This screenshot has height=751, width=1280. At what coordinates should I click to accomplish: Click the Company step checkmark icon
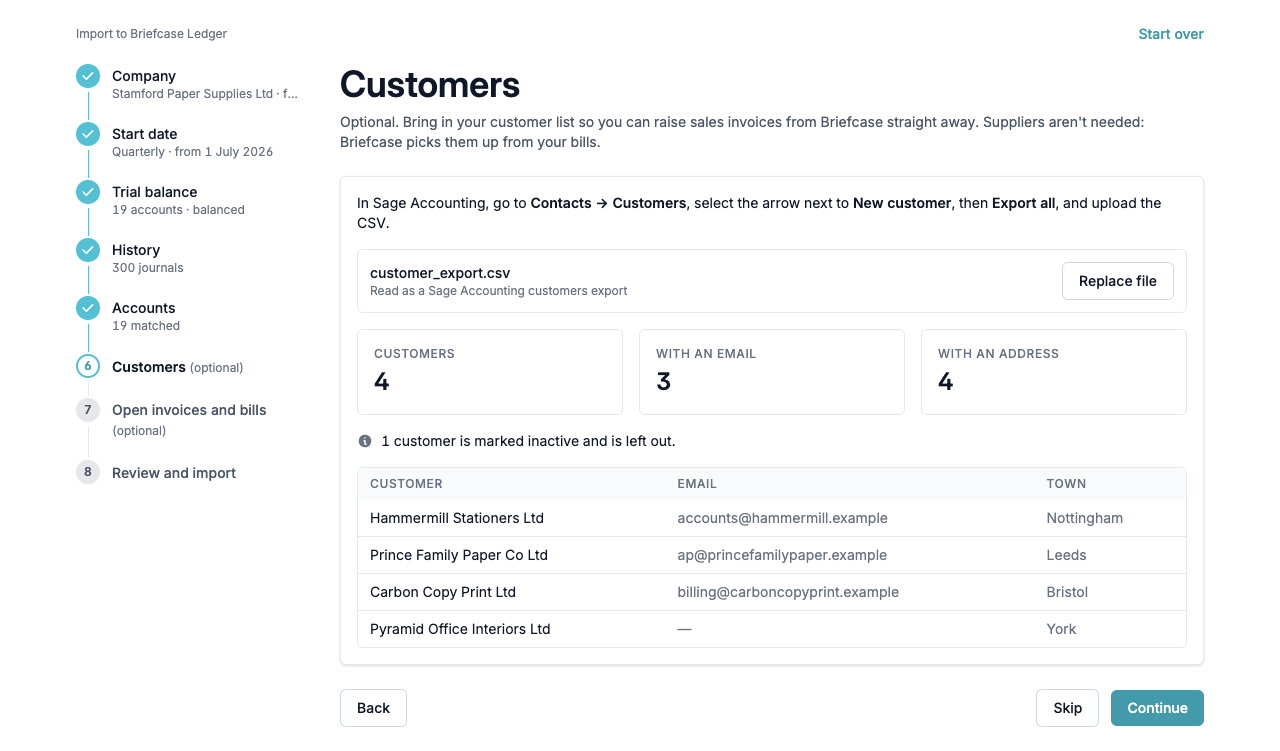coord(88,76)
